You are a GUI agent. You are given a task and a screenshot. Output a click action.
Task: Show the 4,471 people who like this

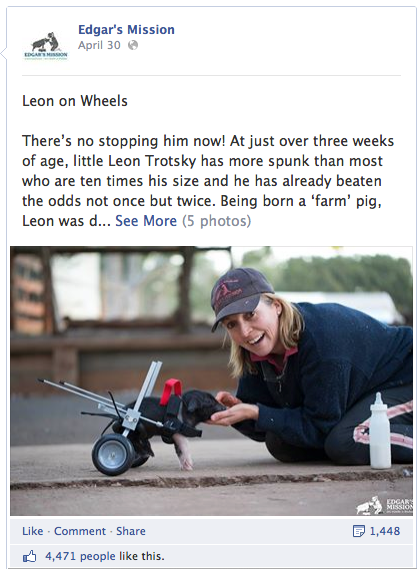point(105,556)
